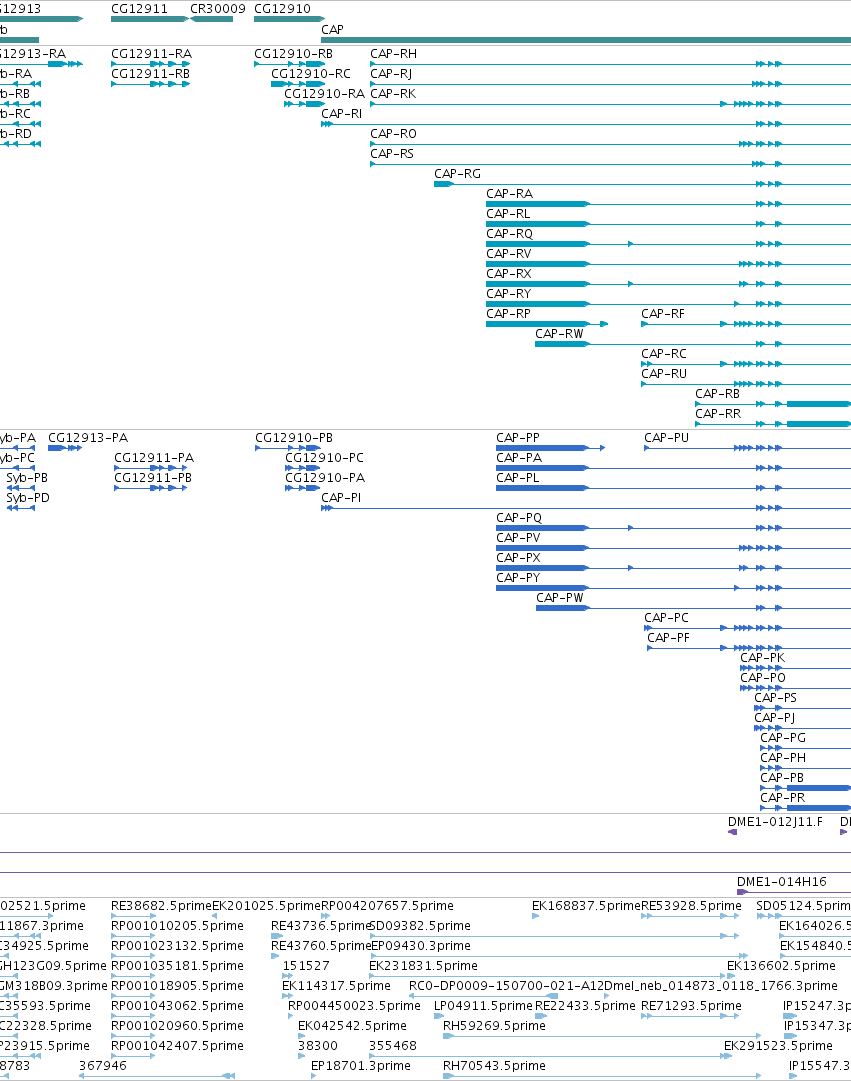Image resolution: width=851 pixels, height=1081 pixels.
Task: Click the CG12911 gene label
Action: 139,9
